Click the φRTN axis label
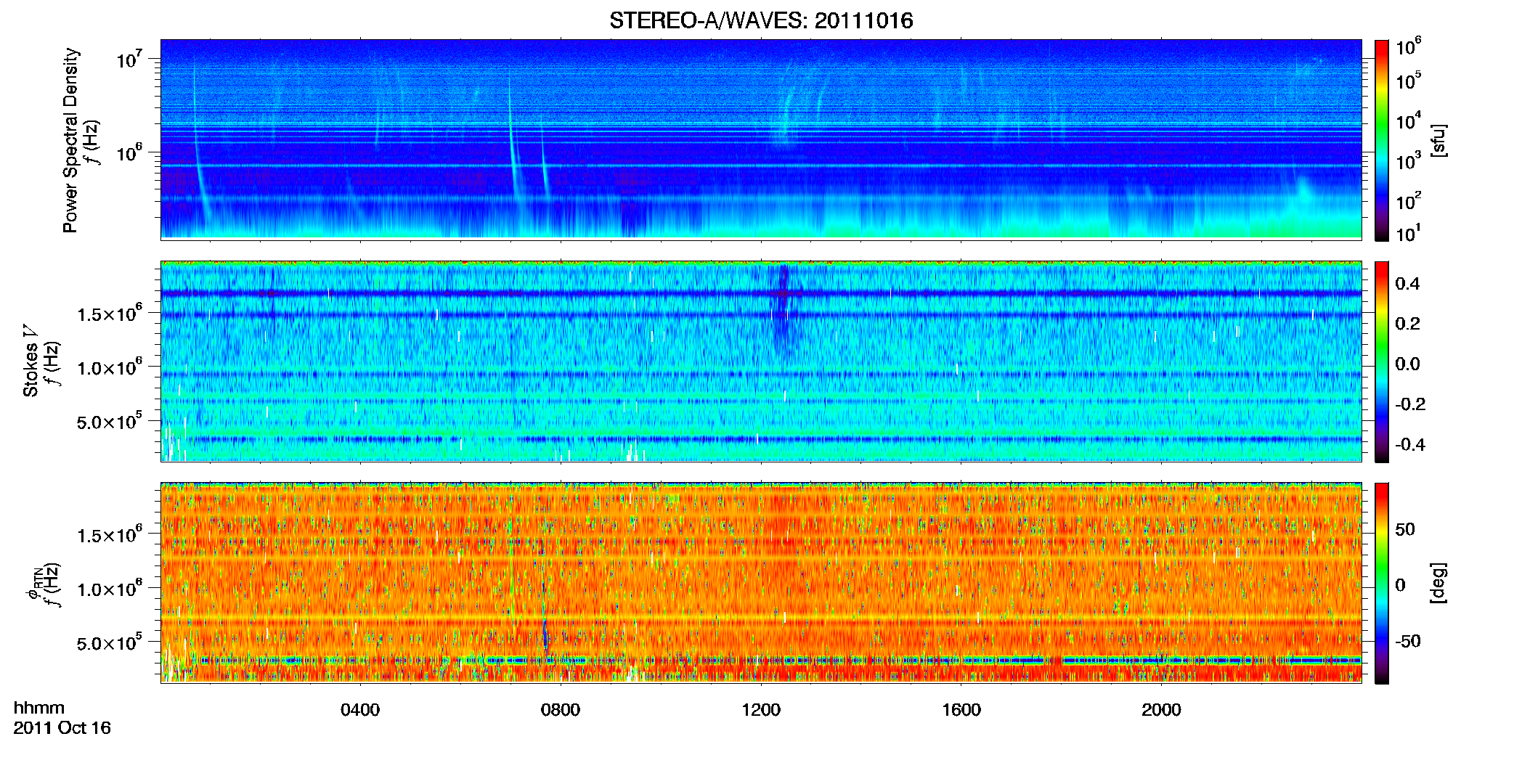The image size is (1522, 784). (33, 583)
